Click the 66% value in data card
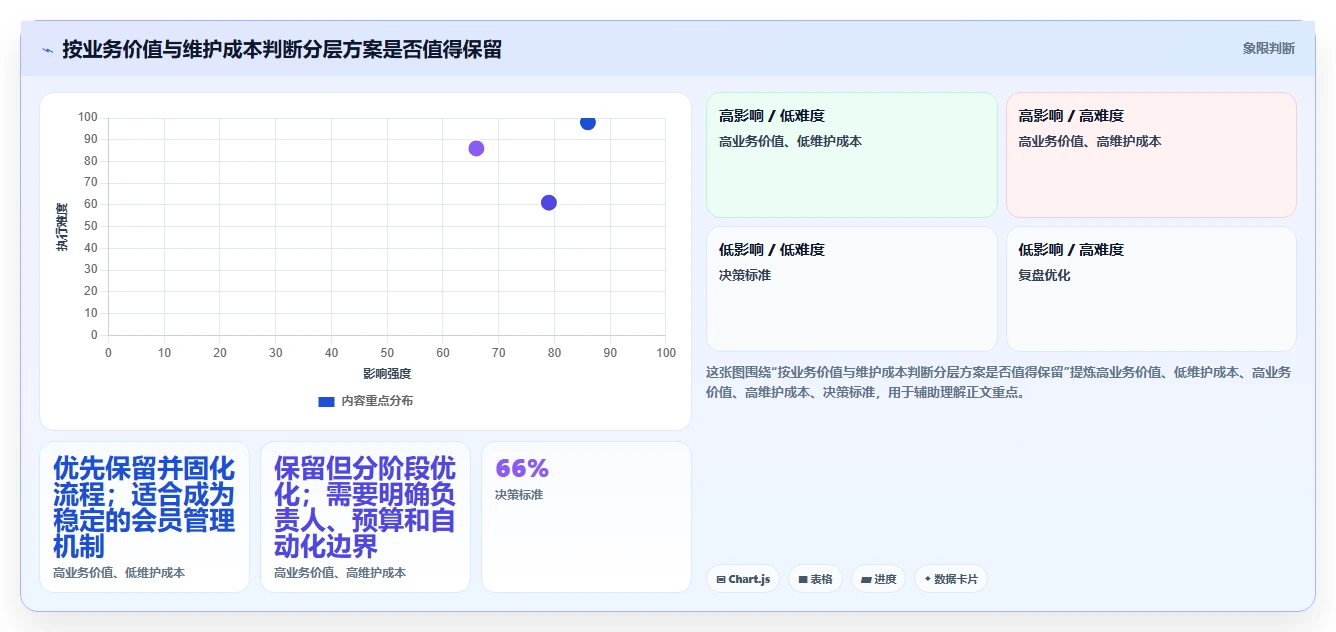1336x632 pixels. click(522, 468)
